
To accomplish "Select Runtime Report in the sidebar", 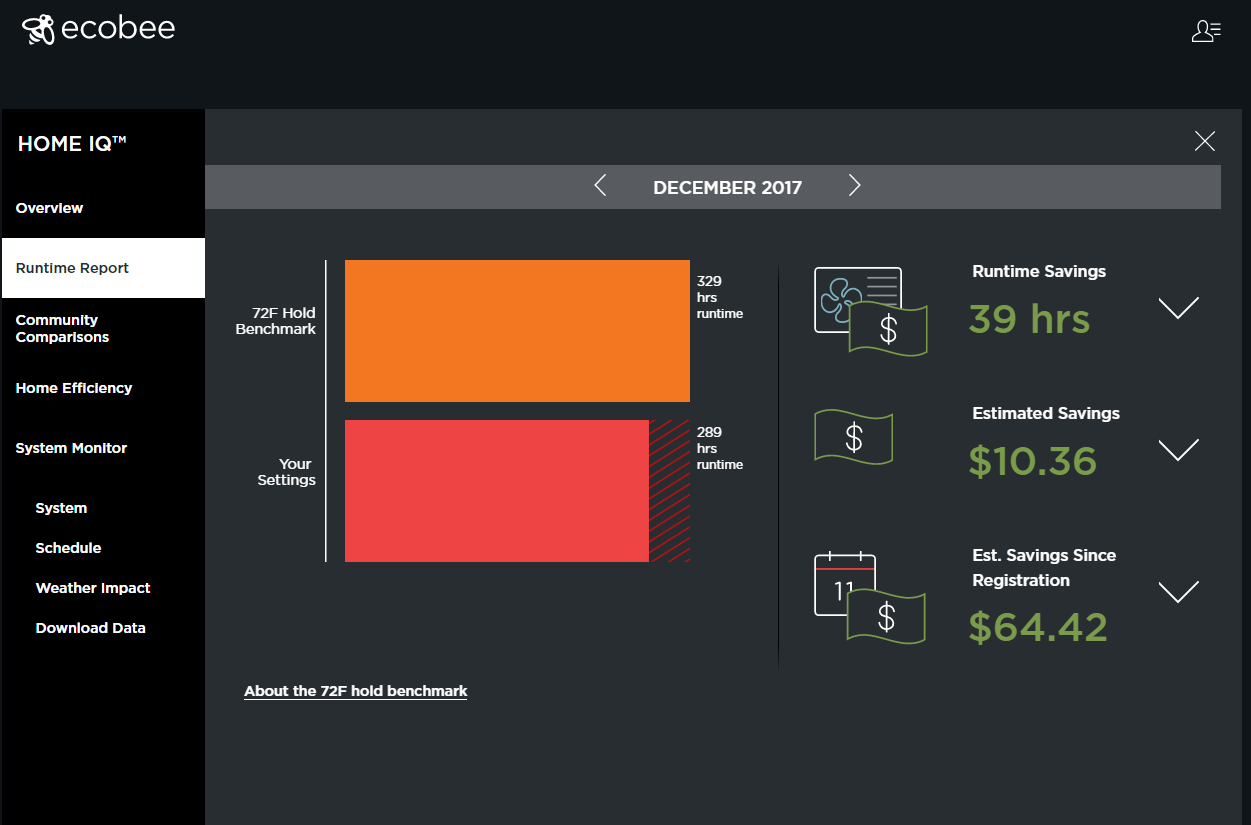I will tap(72, 268).
